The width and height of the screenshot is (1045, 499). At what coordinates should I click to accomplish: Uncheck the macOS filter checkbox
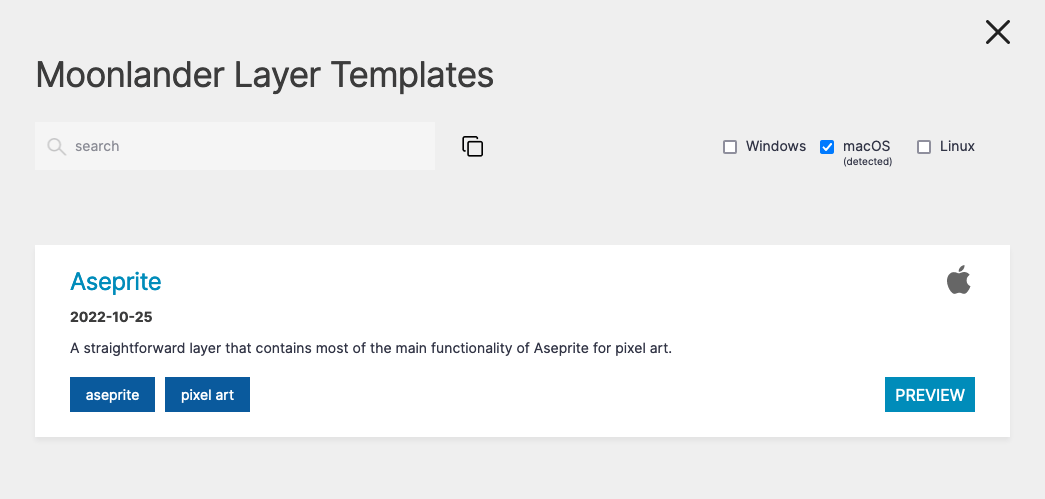tap(827, 147)
